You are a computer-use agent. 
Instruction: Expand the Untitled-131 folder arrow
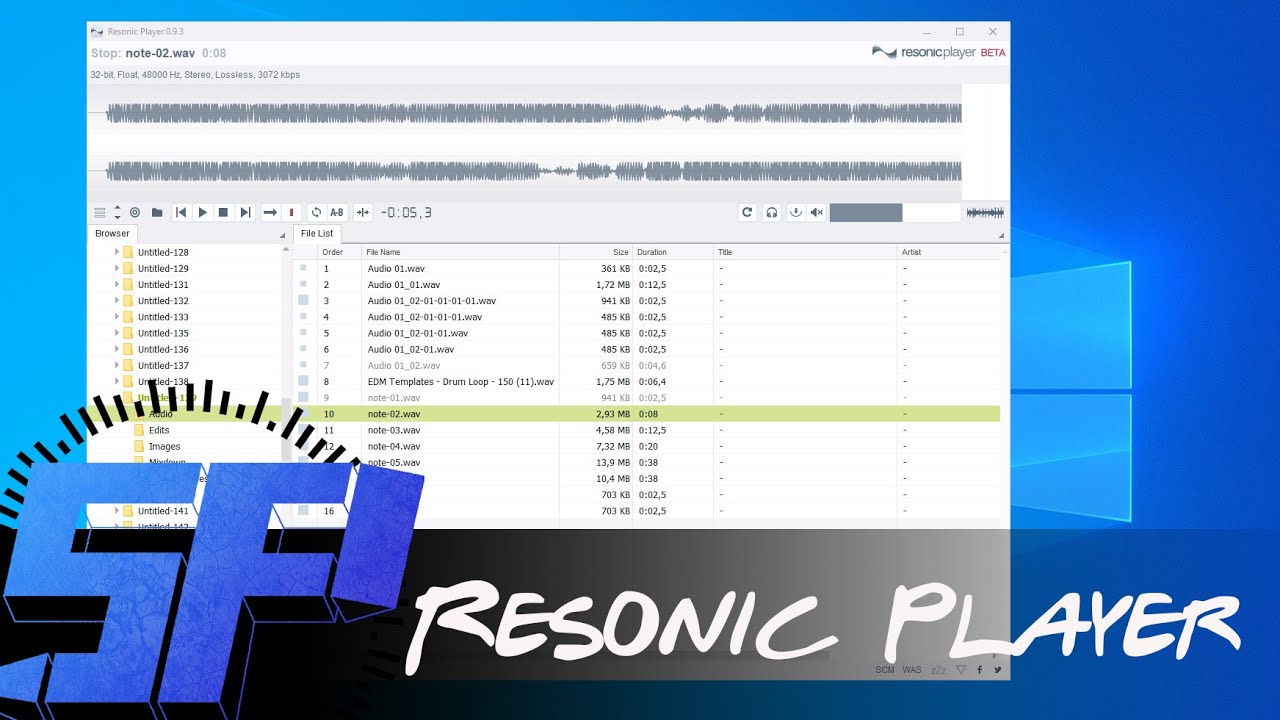117,284
